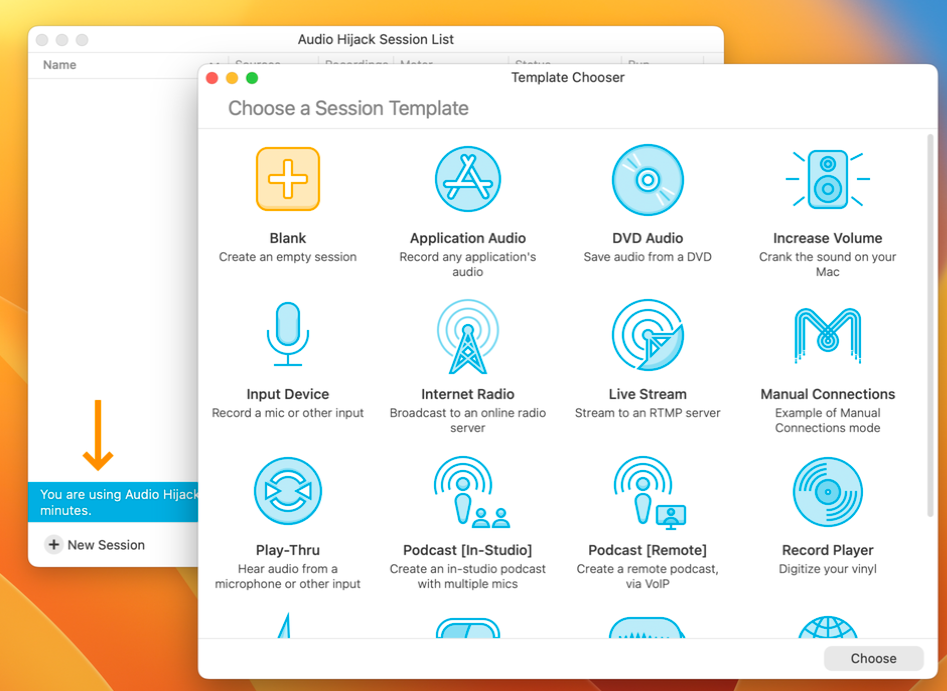This screenshot has height=691, width=947.
Task: Confirm selection with the Choose button
Action: pyautogui.click(x=873, y=658)
